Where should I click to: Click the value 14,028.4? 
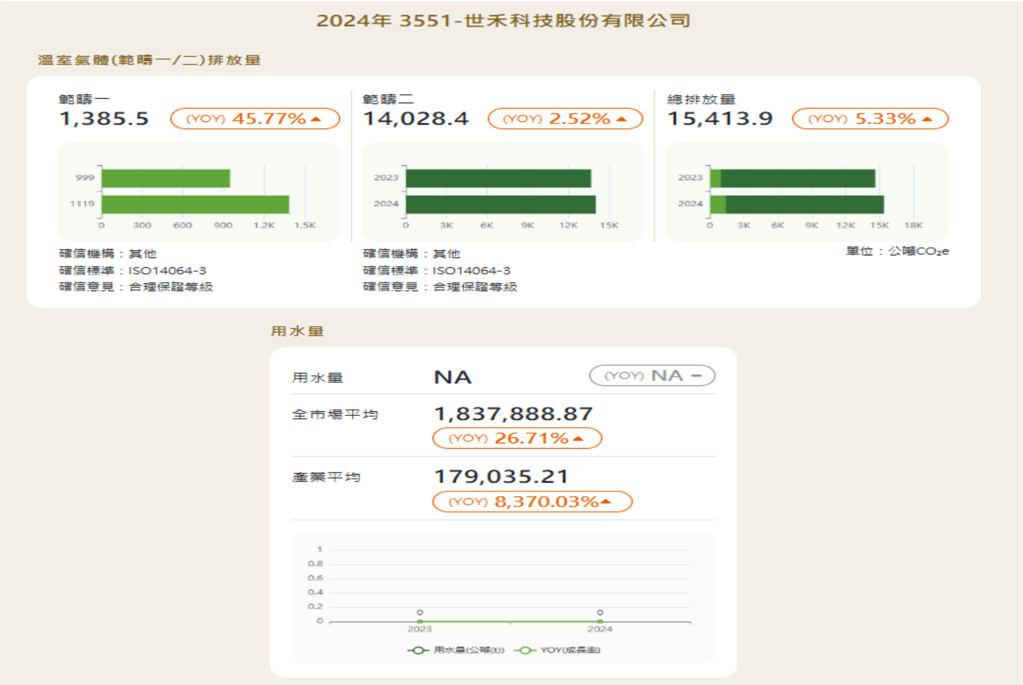(416, 119)
